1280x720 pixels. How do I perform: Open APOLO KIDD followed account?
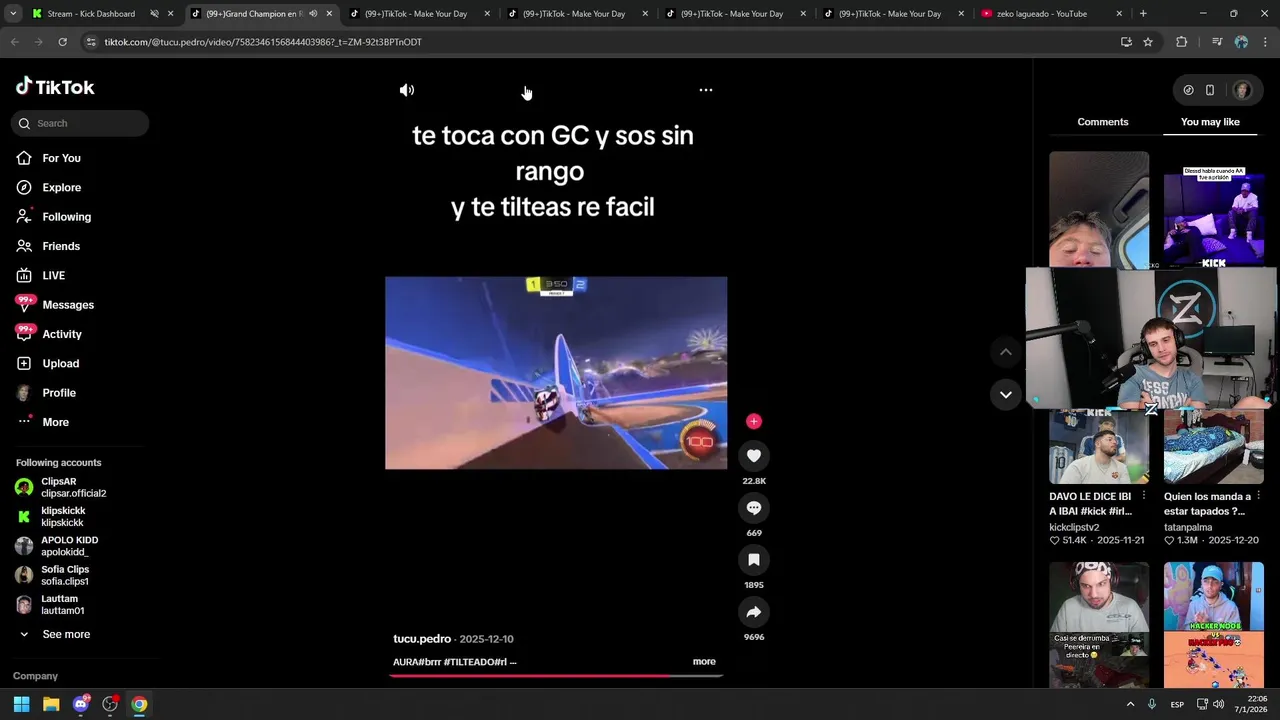click(x=69, y=546)
